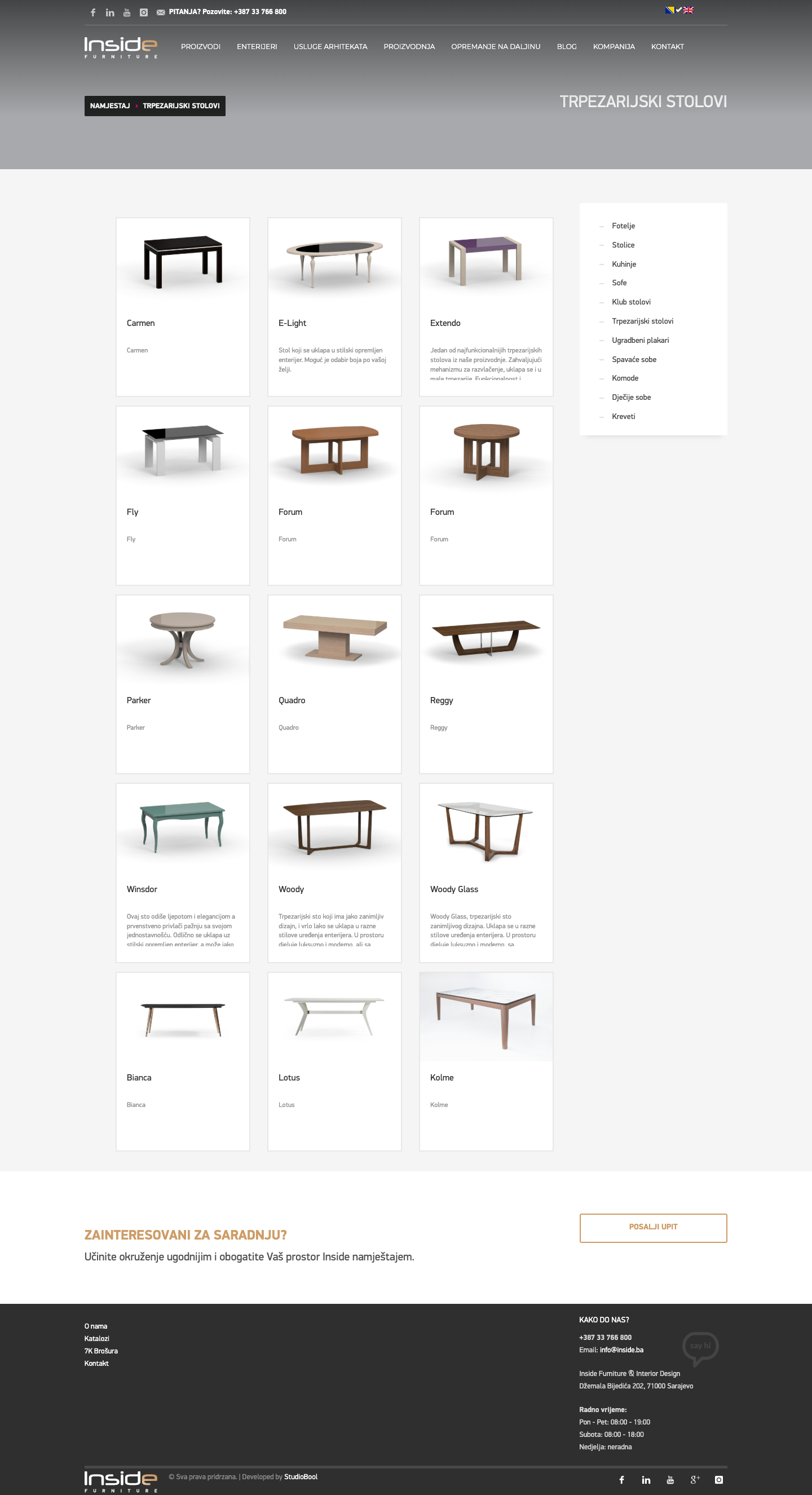Select Kuhinje in the sidebar category list

624,264
